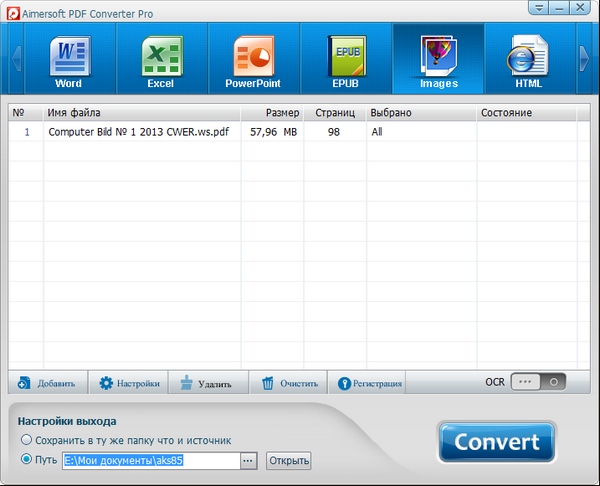Choose EPUB output format

point(346,59)
